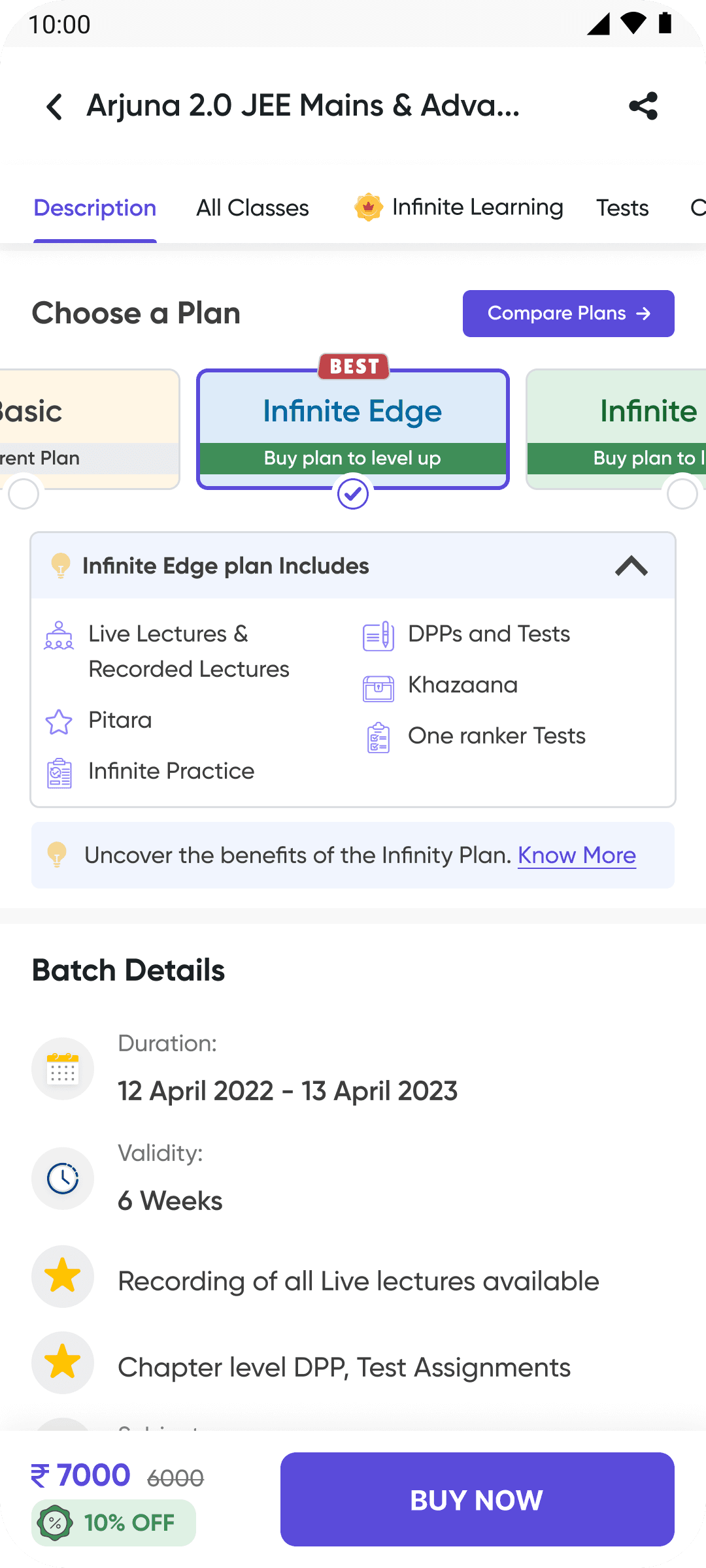Switch to the All Classes tab

pyautogui.click(x=252, y=208)
